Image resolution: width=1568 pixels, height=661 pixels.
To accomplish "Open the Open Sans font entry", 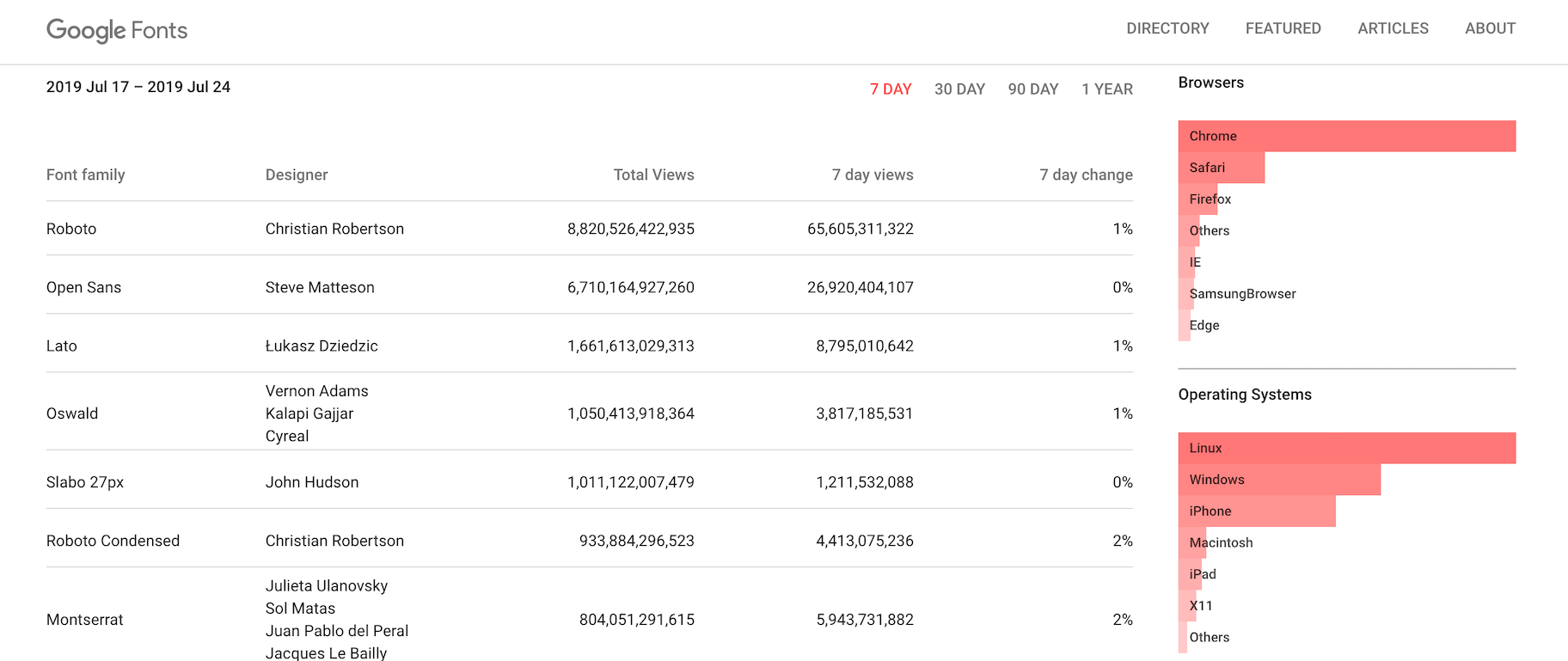I will click(x=83, y=287).
